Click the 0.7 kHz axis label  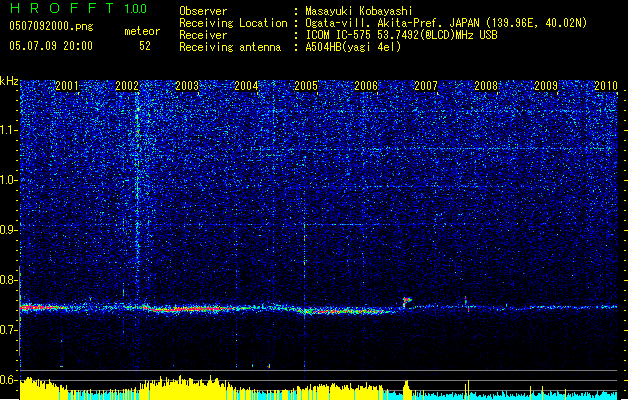click(9, 330)
